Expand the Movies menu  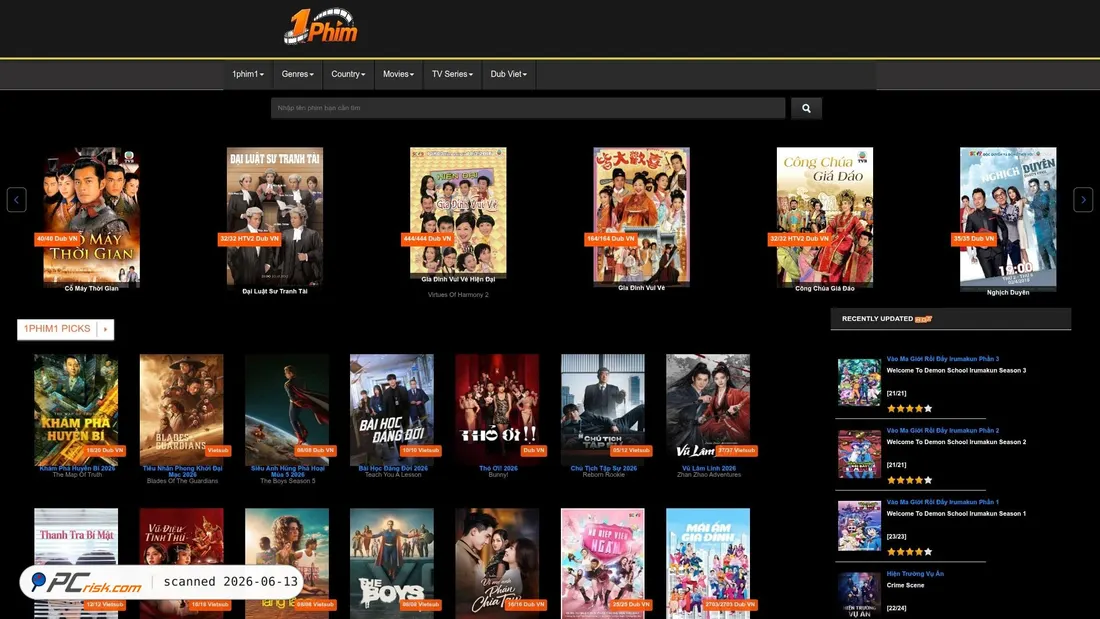398,74
